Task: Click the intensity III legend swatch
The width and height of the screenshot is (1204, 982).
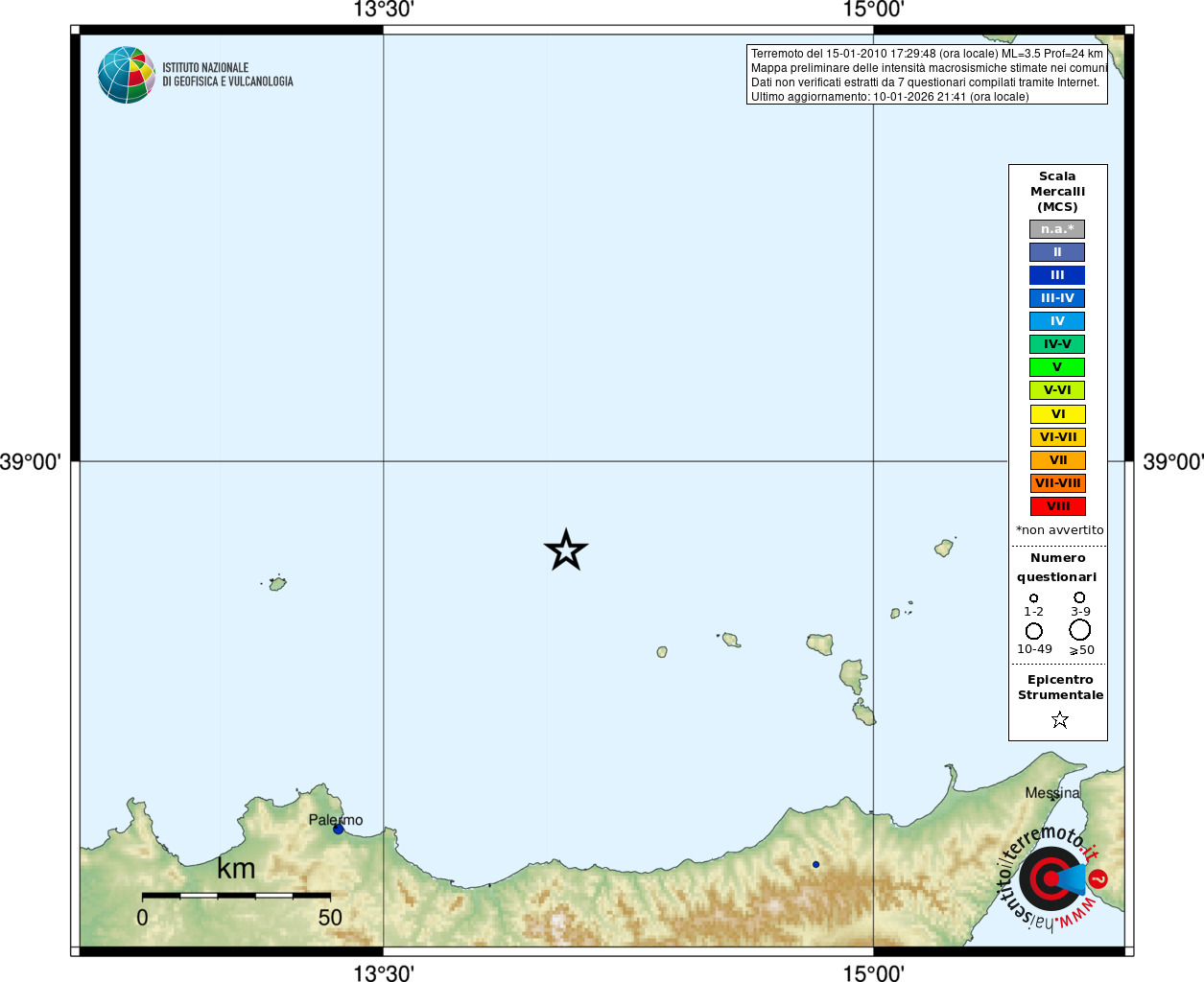Action: pos(1057,275)
